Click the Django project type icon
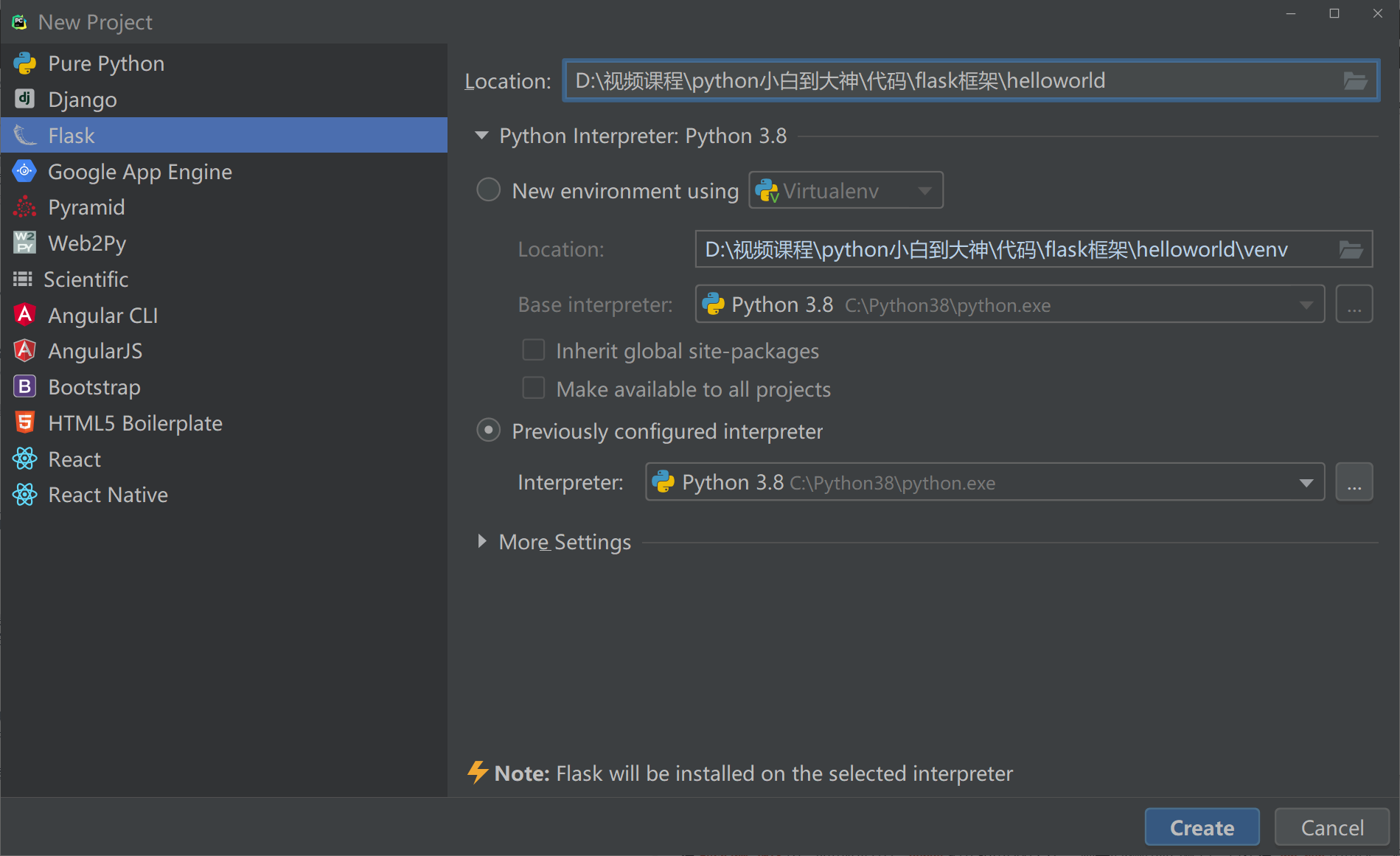1400x856 pixels. coord(24,99)
